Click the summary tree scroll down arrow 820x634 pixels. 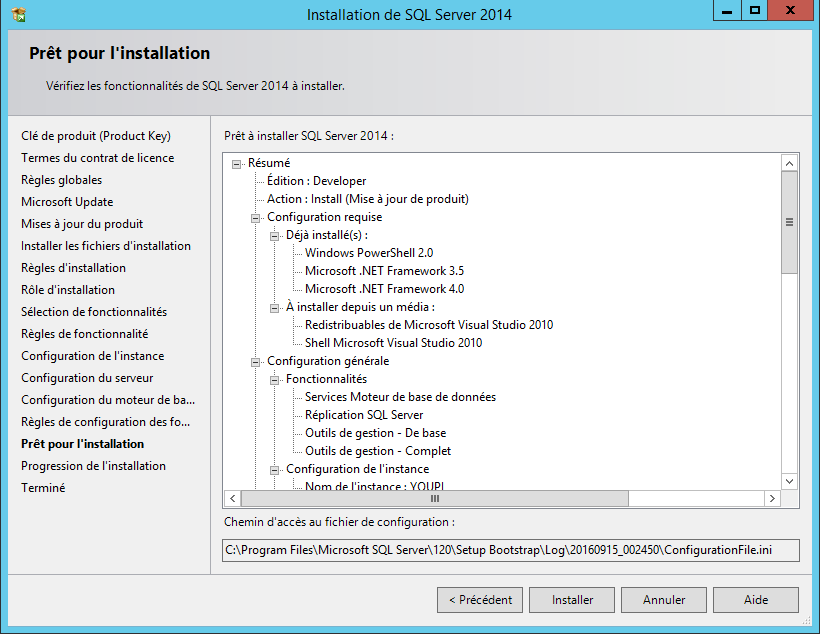tap(789, 481)
